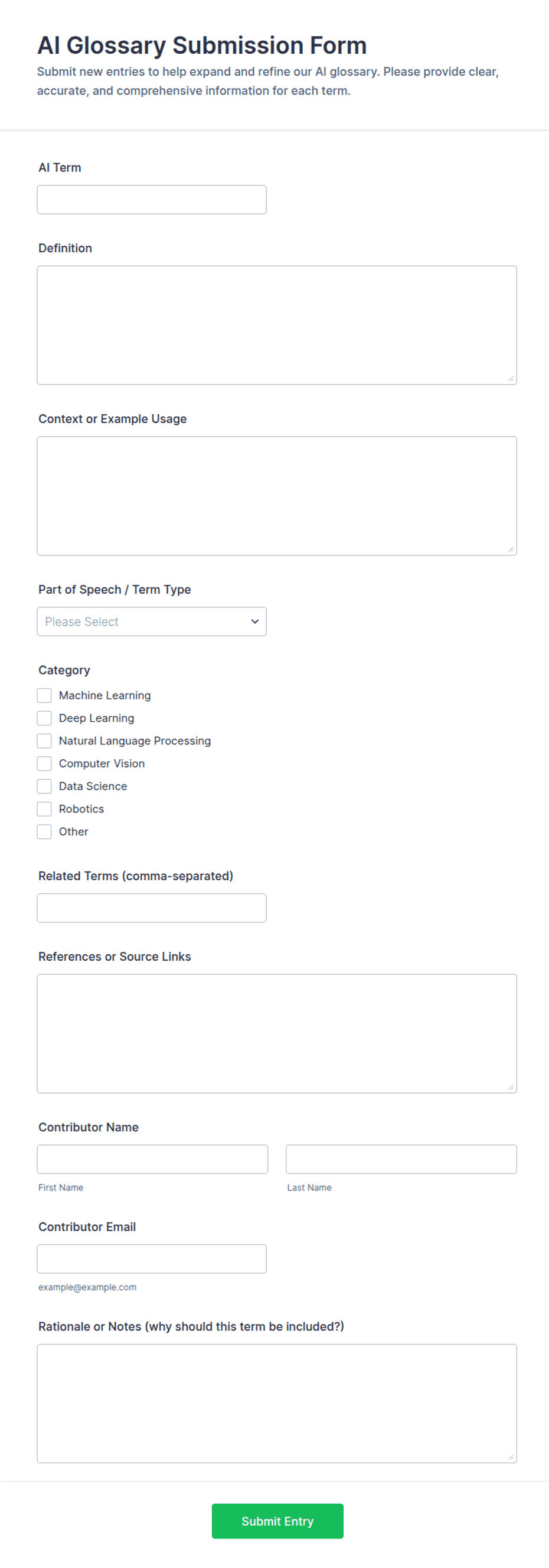The image size is (549, 1568).
Task: Click the Related Terms input field
Action: (x=151, y=907)
